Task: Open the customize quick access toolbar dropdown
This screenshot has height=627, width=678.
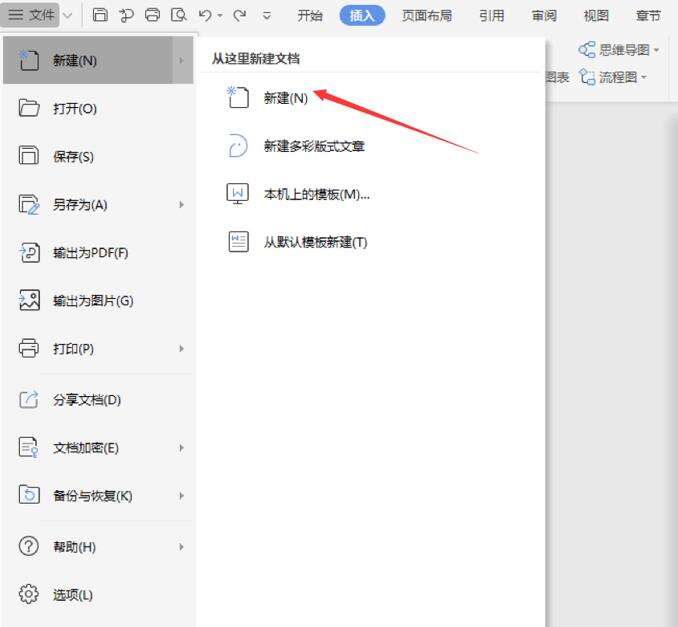Action: pos(267,16)
